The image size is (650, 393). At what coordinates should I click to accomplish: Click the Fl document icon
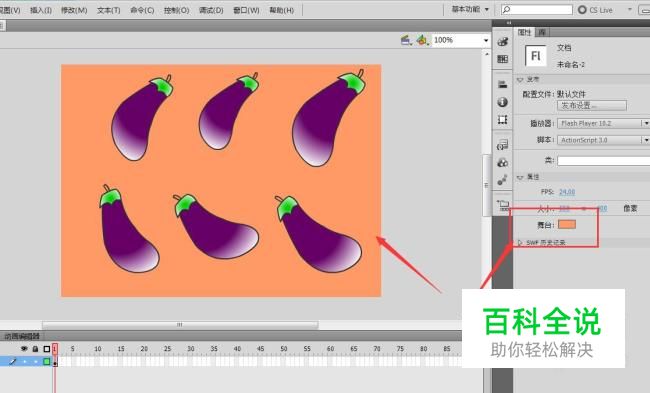coord(536,56)
